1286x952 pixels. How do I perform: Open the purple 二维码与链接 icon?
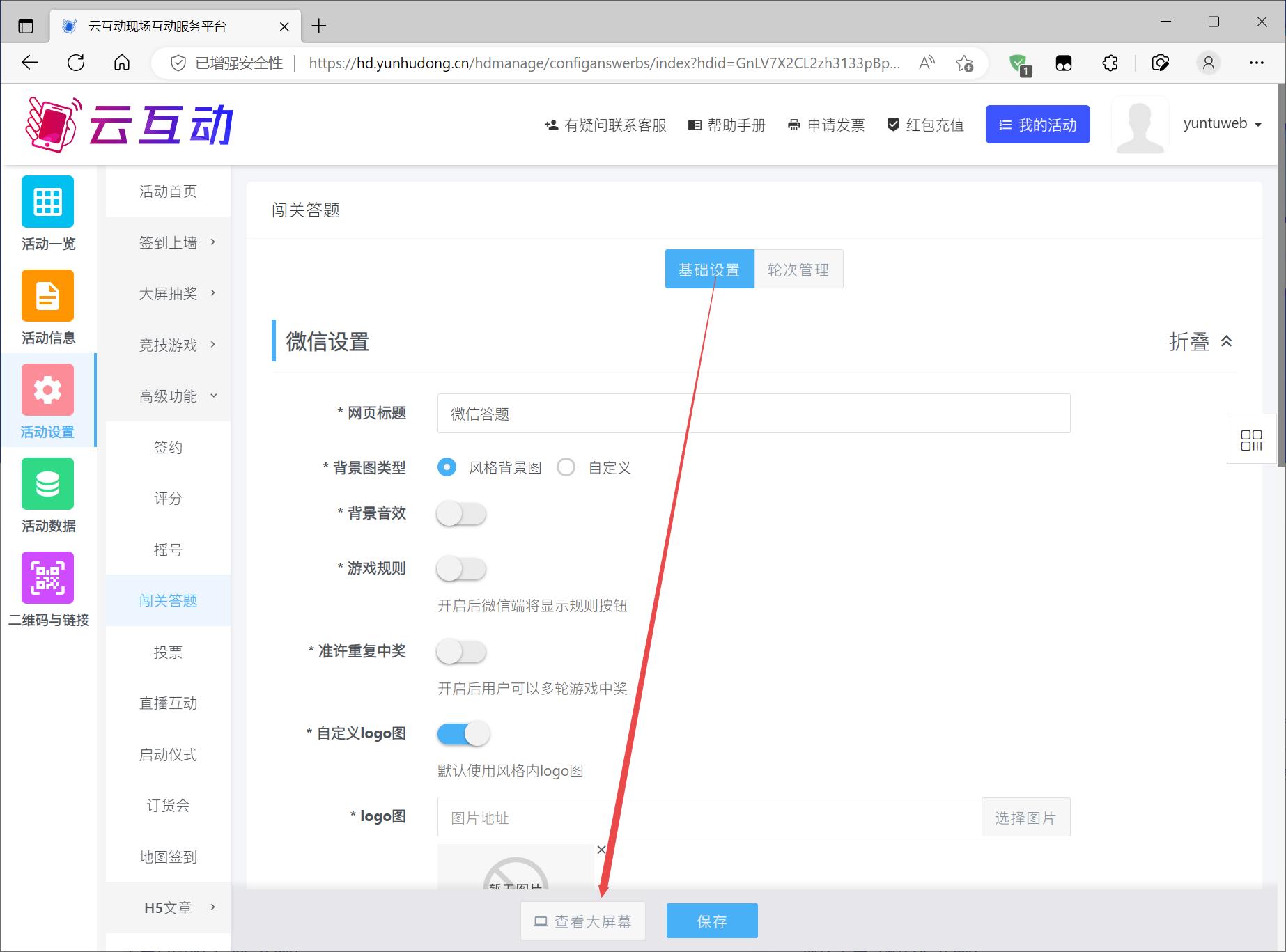(x=47, y=578)
